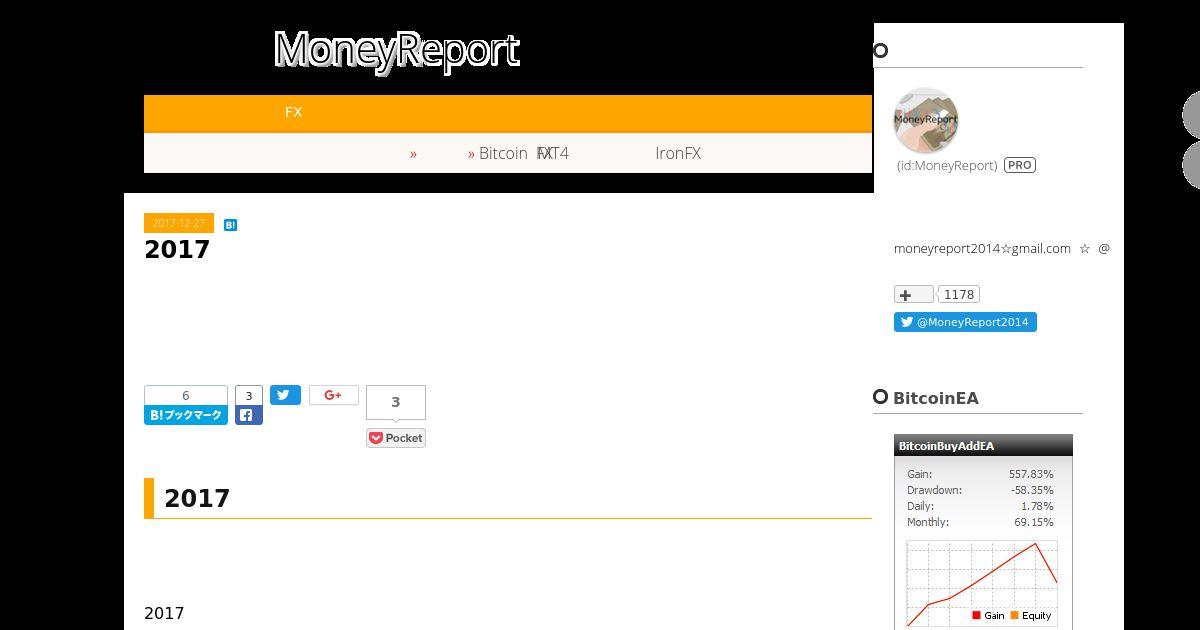Open the IronFX link in the sub-navigation
This screenshot has height=630, width=1200.
tap(678, 153)
